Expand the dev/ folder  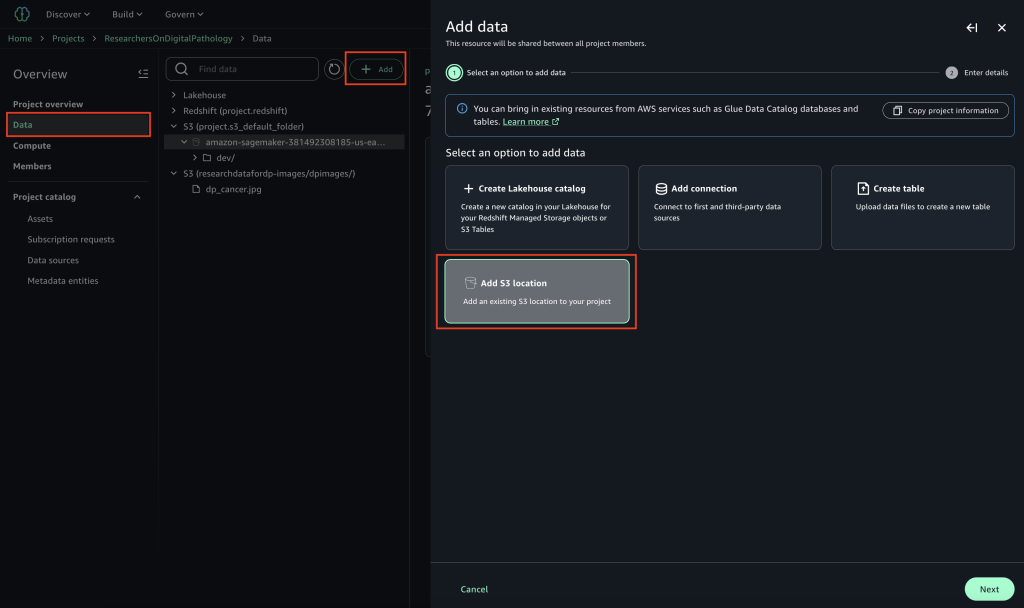195,158
